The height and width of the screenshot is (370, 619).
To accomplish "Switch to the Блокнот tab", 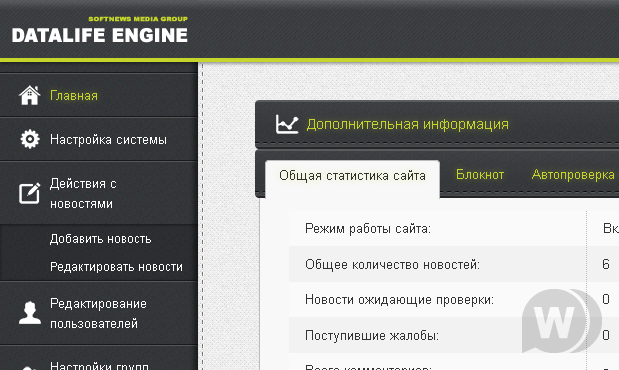I will (480, 175).
